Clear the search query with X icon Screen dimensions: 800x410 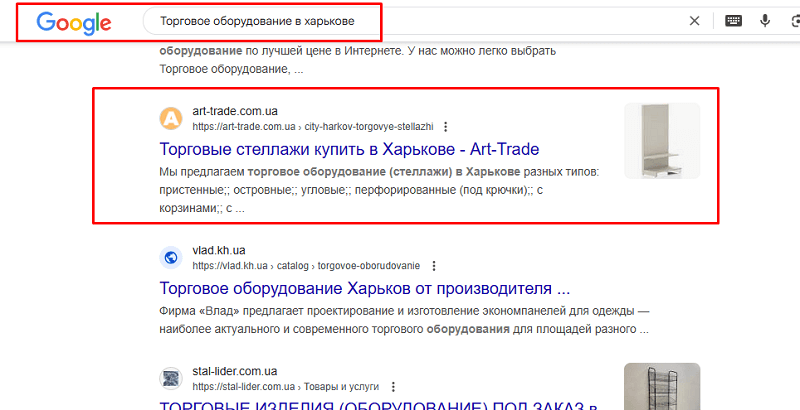click(x=694, y=21)
